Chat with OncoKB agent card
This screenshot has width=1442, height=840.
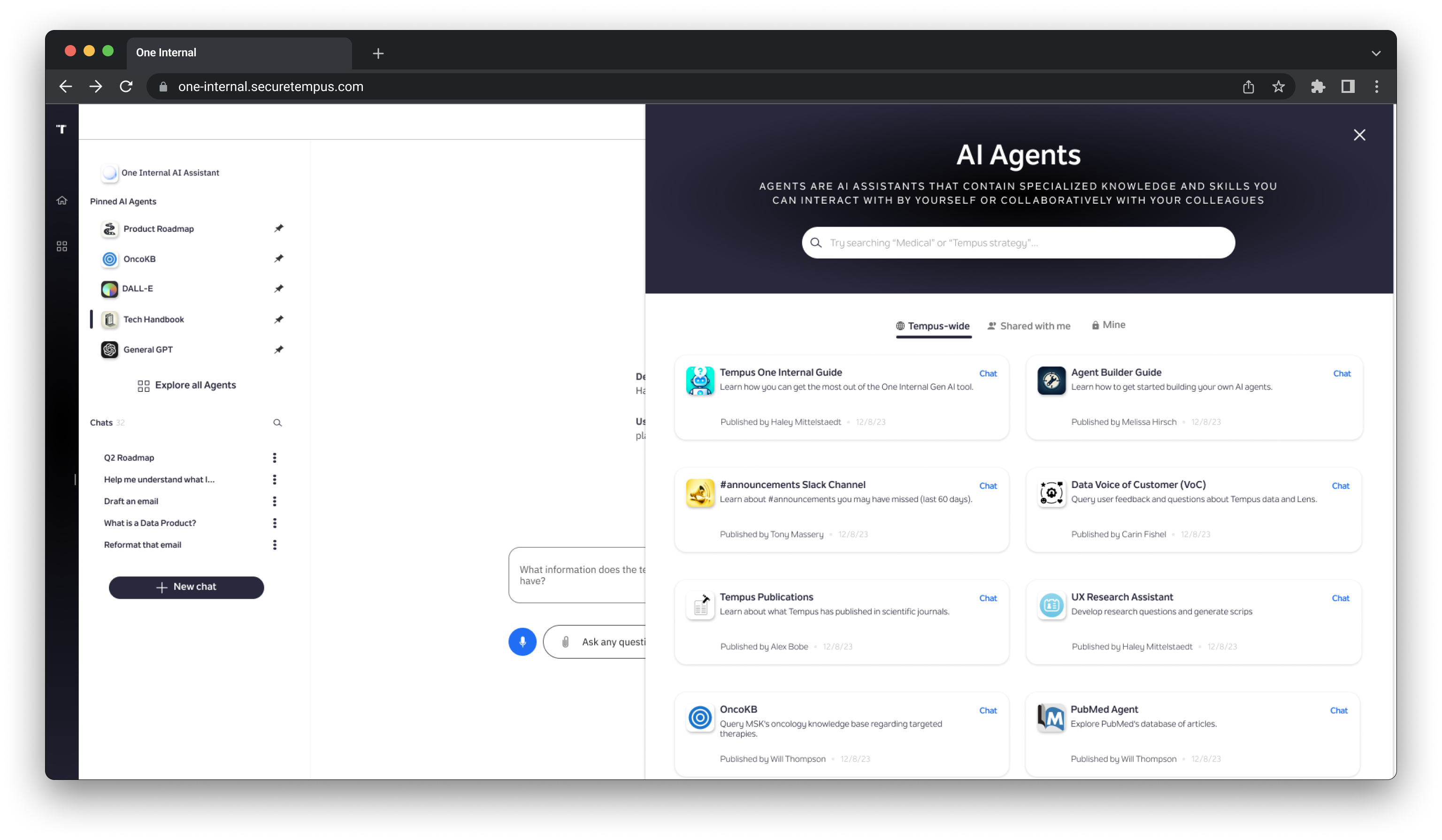click(988, 710)
